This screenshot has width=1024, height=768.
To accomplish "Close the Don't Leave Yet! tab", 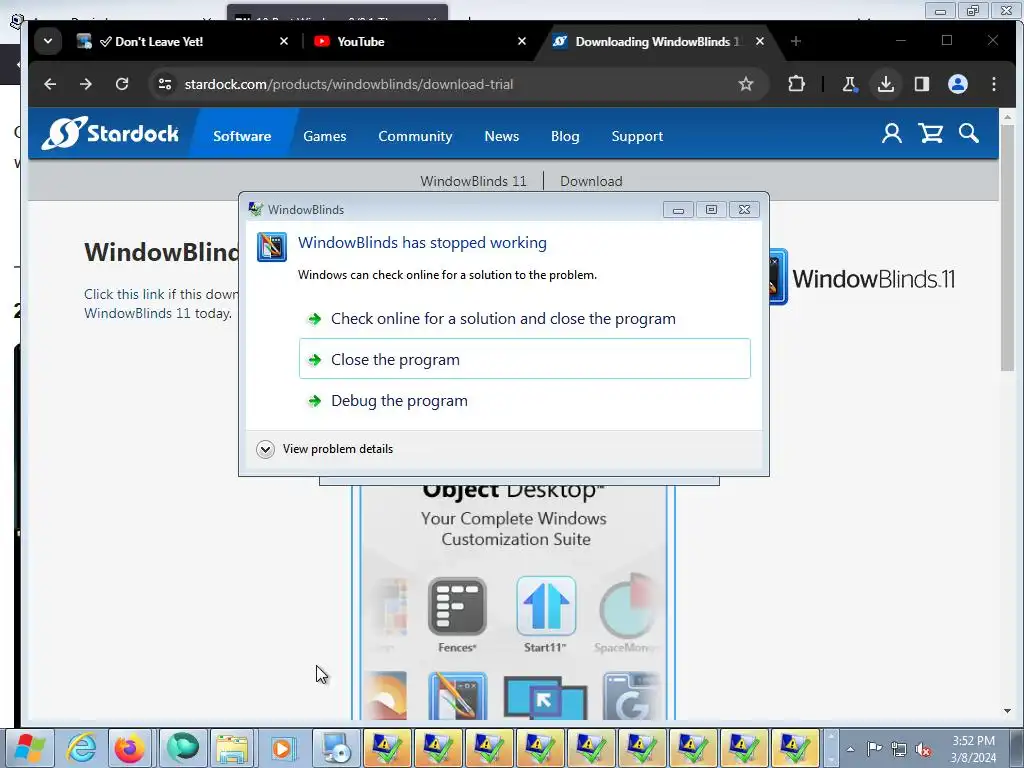I will (x=284, y=41).
